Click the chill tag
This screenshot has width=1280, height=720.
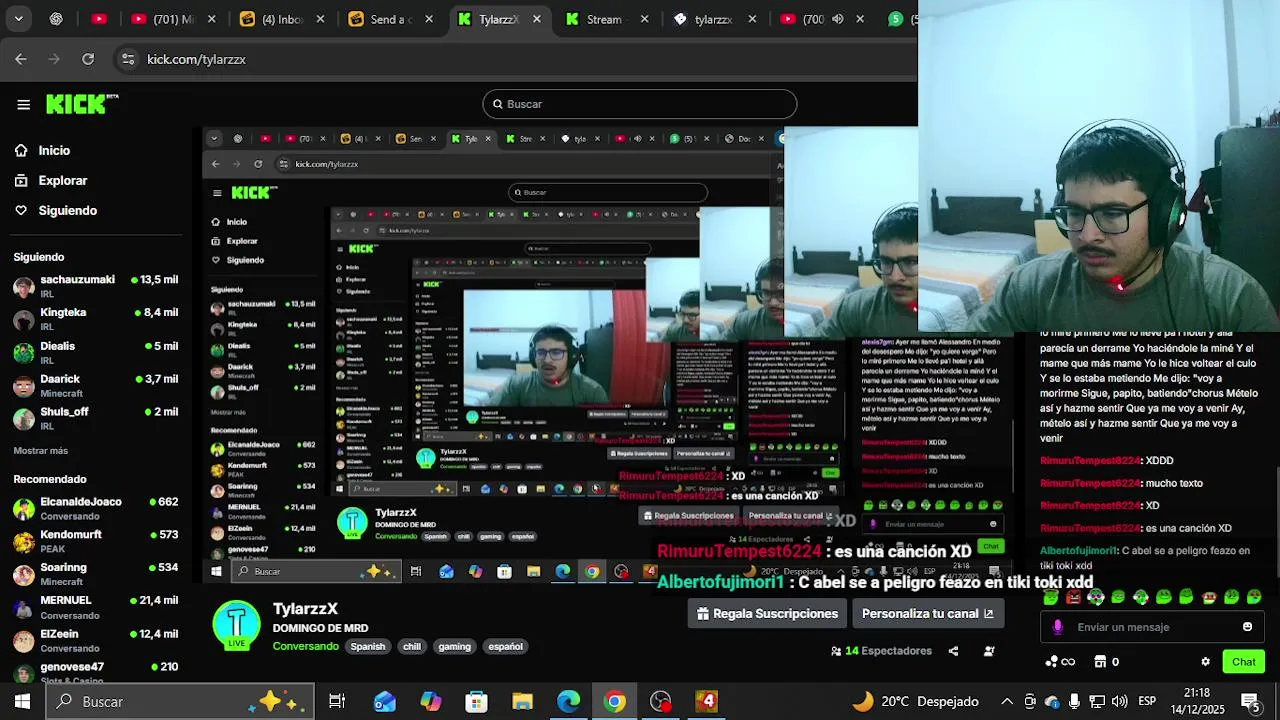[412, 646]
